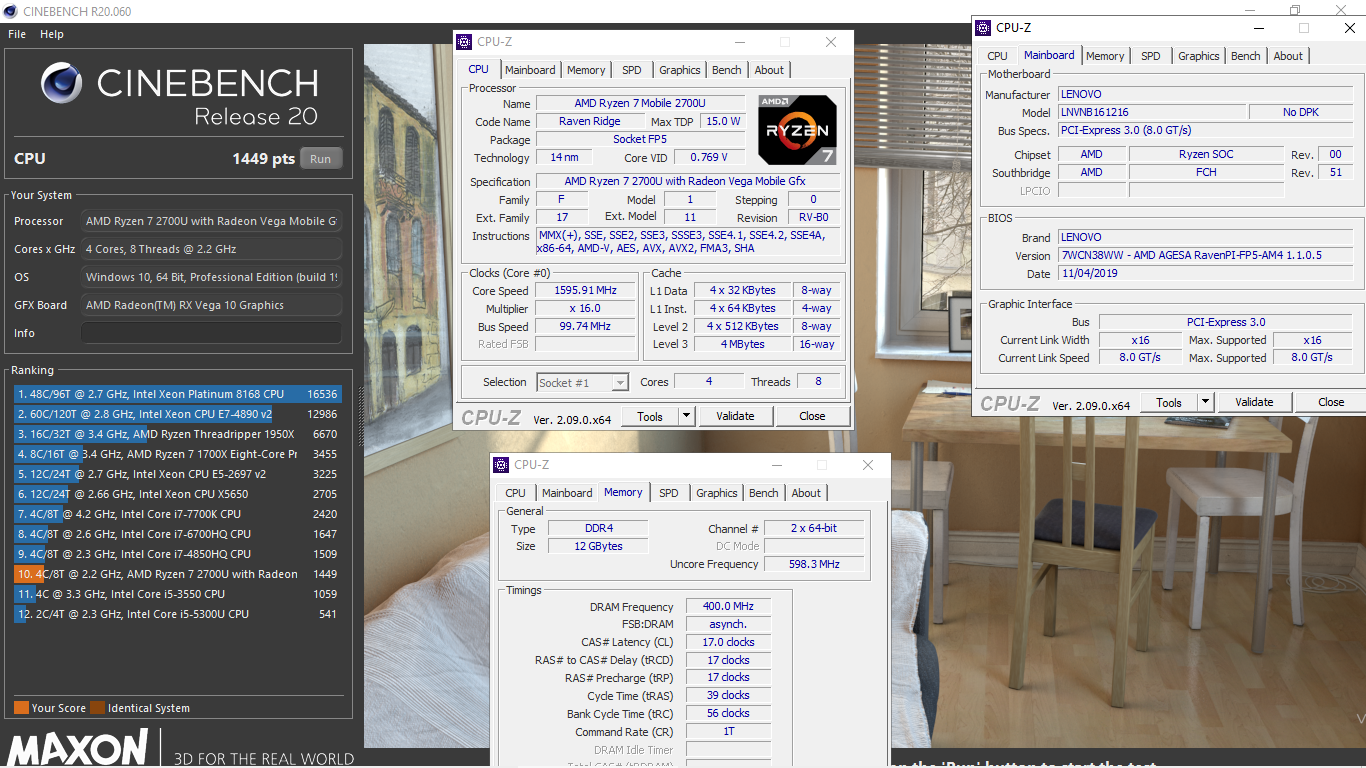The height and width of the screenshot is (768, 1366).
Task: Open the Help menu in Cinebench
Action: coord(52,34)
